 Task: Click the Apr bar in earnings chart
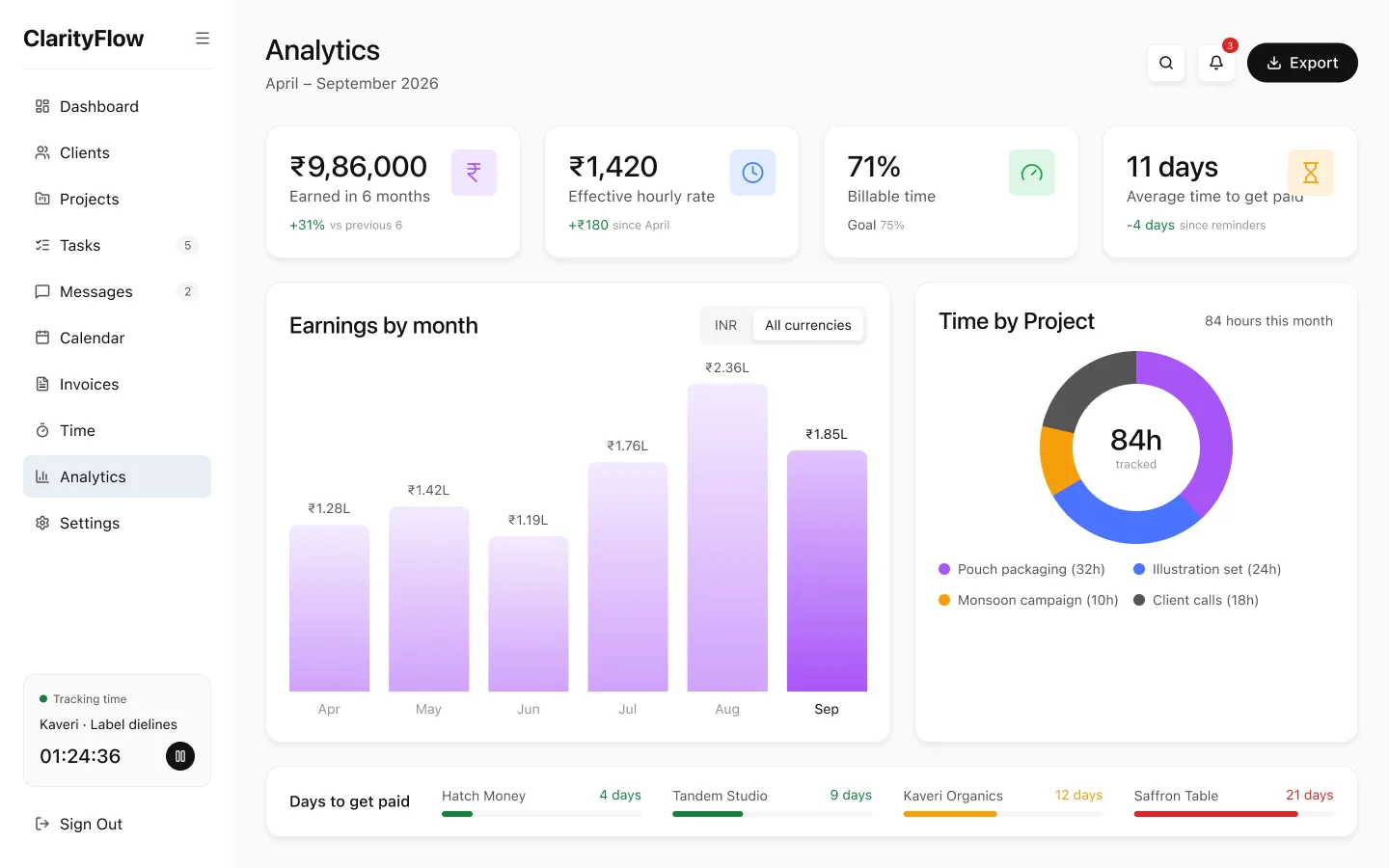(329, 608)
